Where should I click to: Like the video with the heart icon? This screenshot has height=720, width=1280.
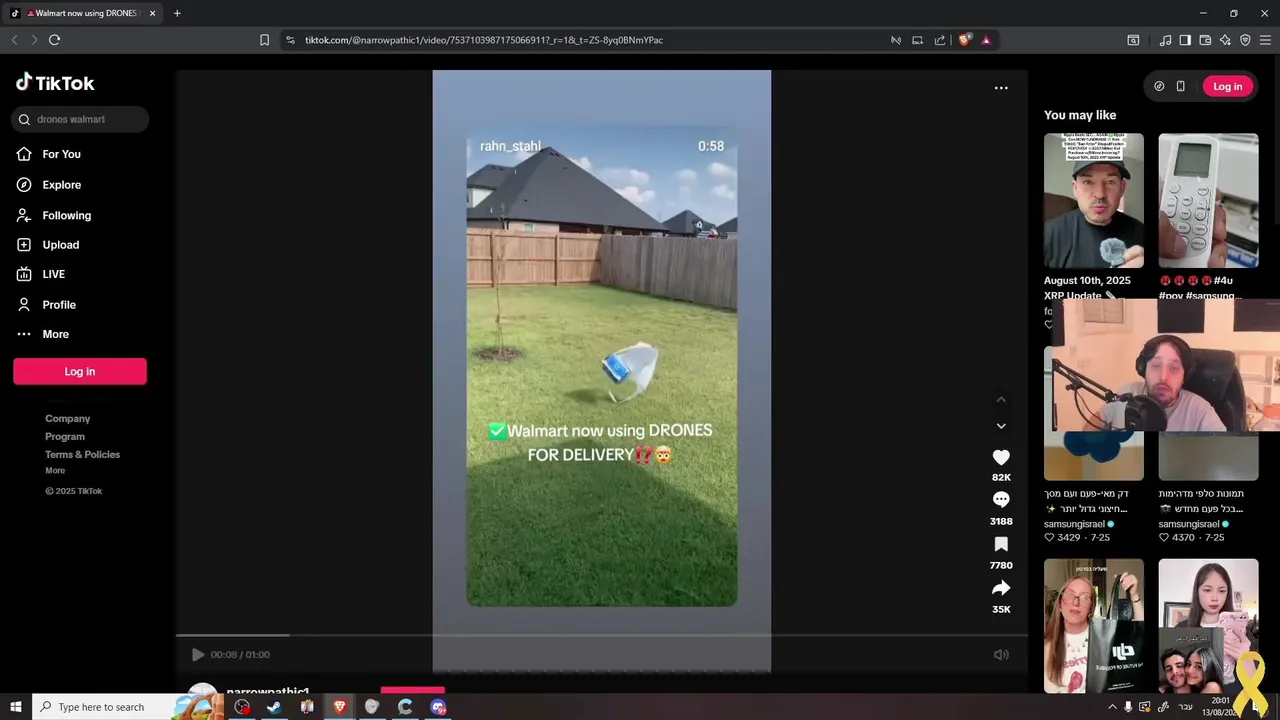pos(1001,457)
